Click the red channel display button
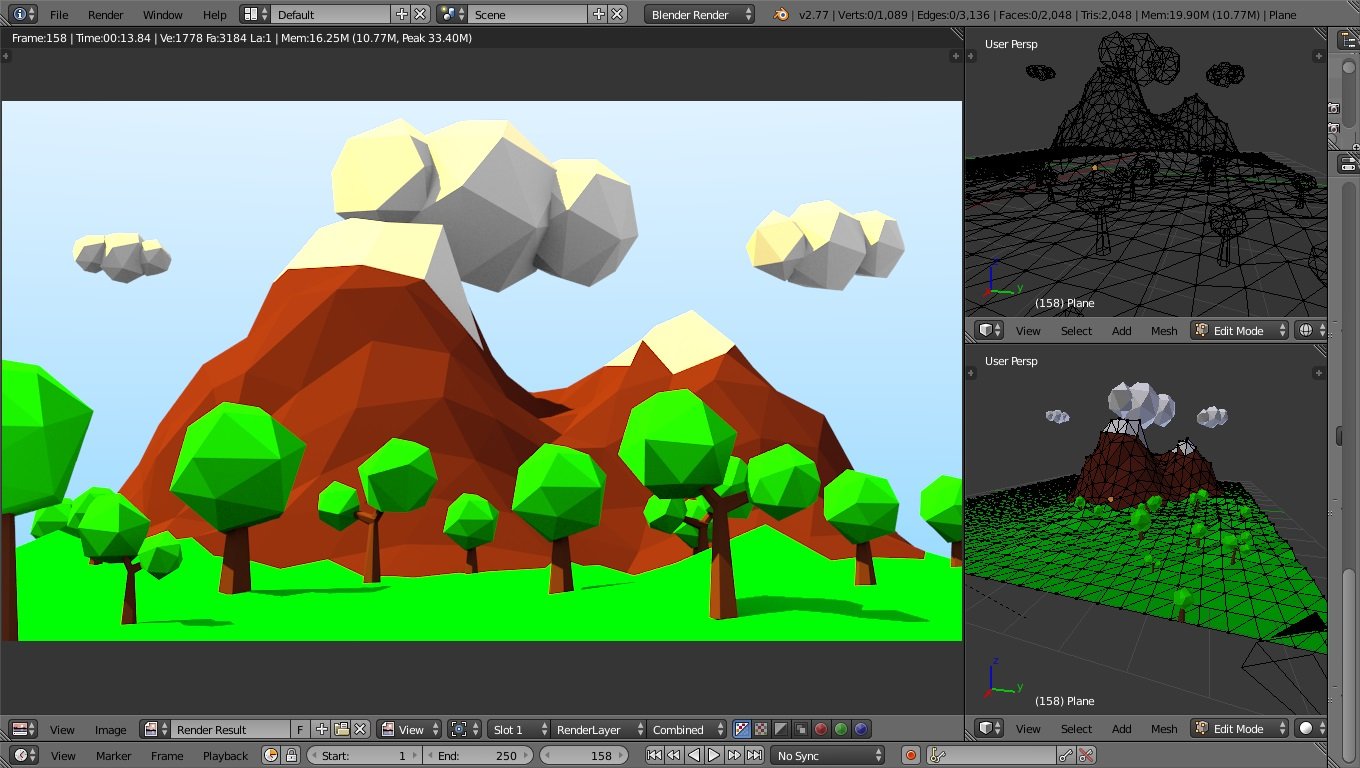 821,729
